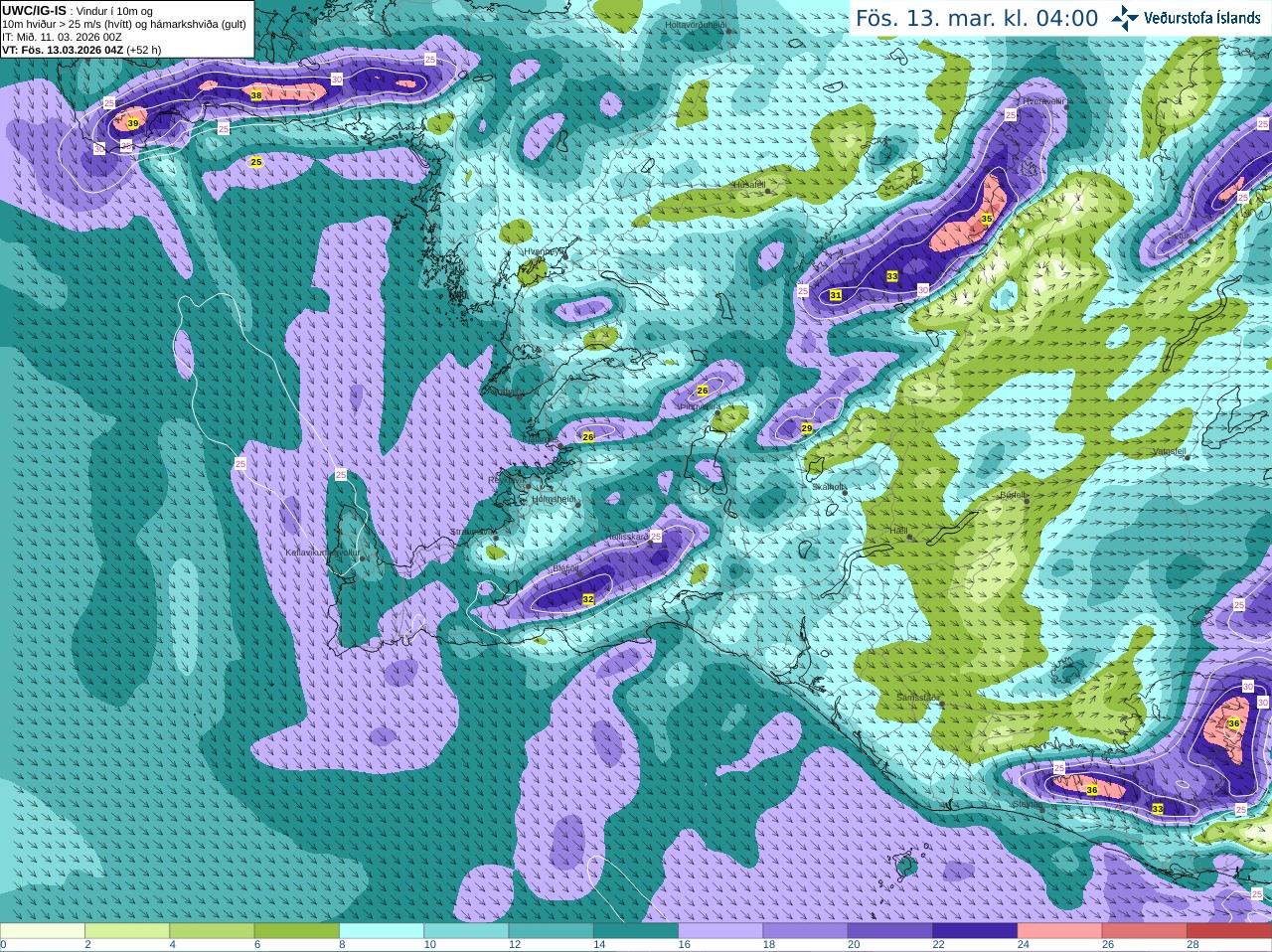Select the 2–4 m/s light green legend swatch
Image resolution: width=1272 pixels, height=952 pixels.
point(127,930)
